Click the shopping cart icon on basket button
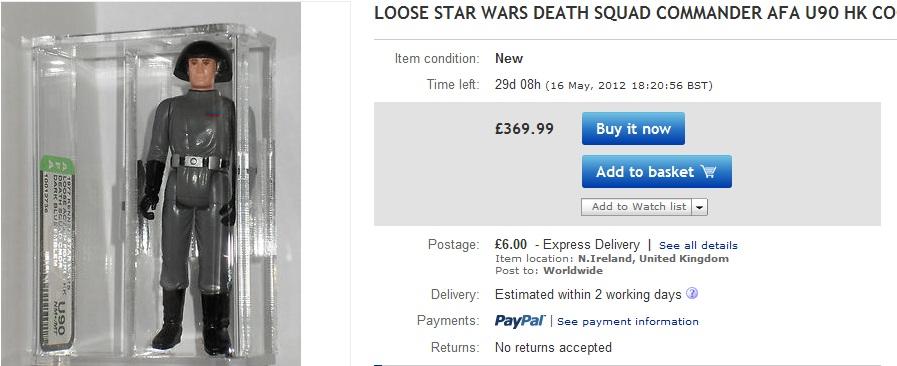The image size is (897, 366). click(x=708, y=172)
